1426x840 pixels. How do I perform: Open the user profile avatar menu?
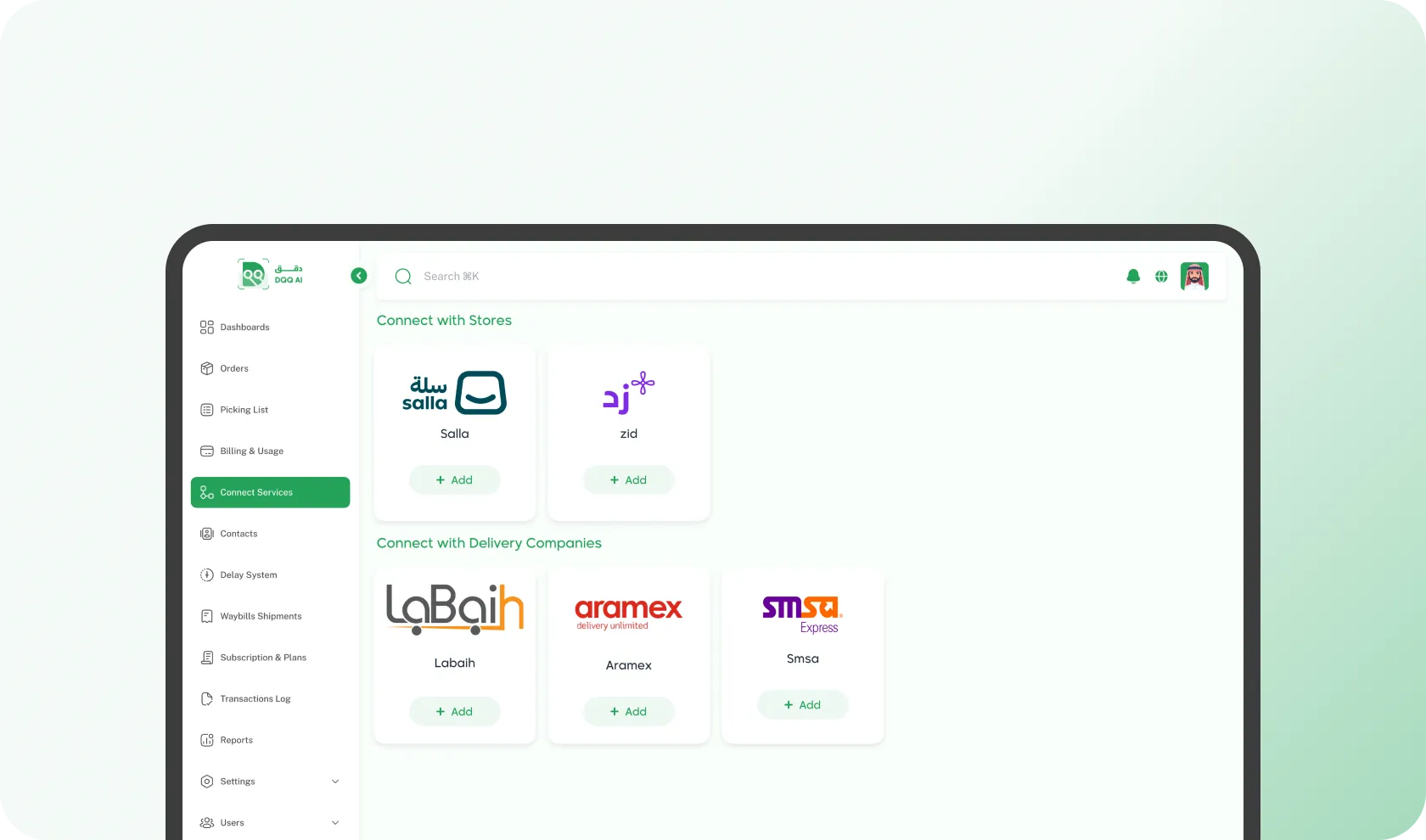pos(1194,276)
